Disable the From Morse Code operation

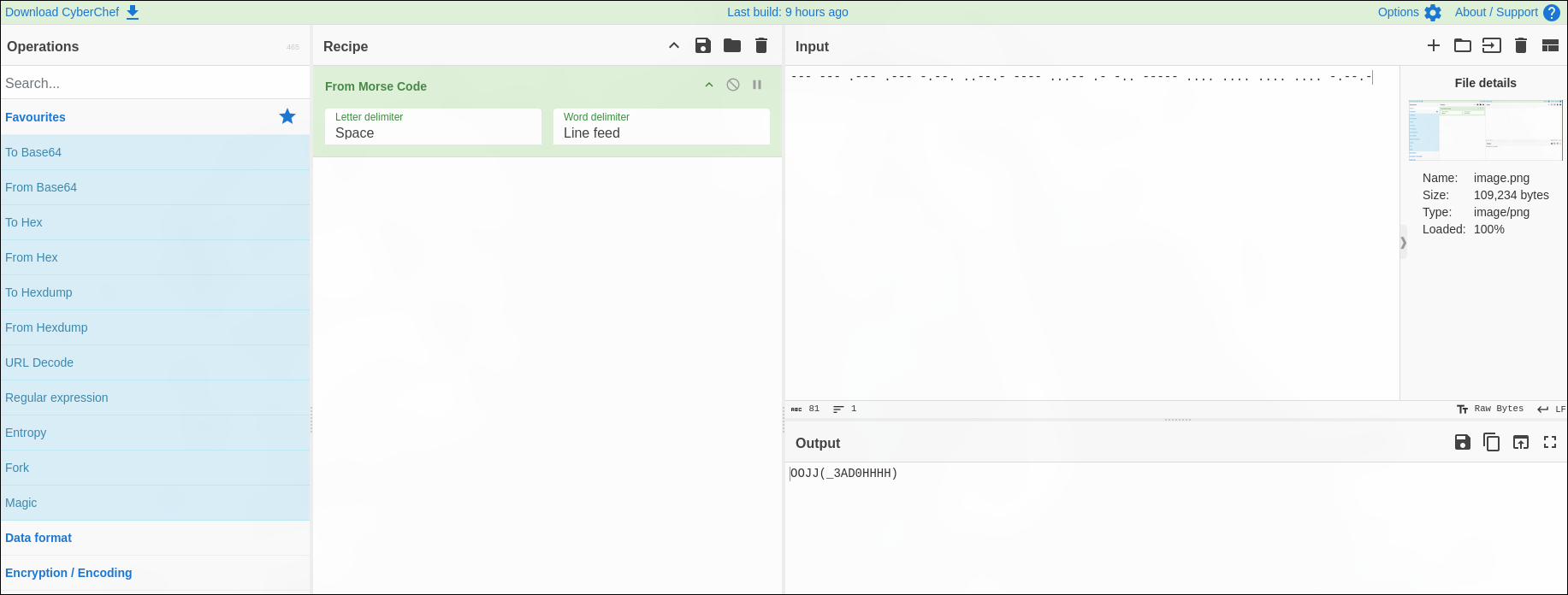point(733,85)
